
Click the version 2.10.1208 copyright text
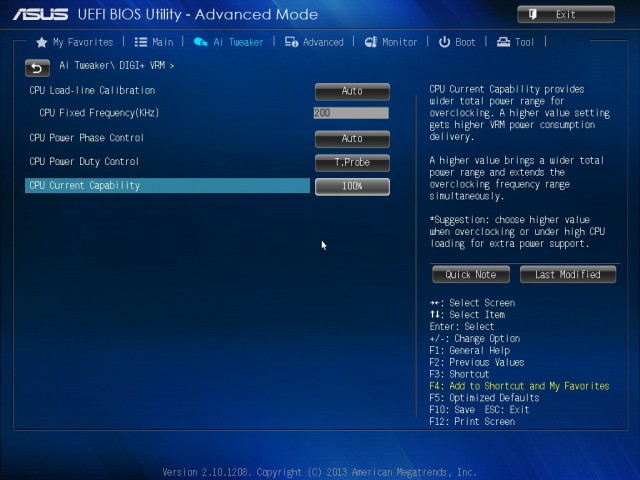tap(320, 472)
